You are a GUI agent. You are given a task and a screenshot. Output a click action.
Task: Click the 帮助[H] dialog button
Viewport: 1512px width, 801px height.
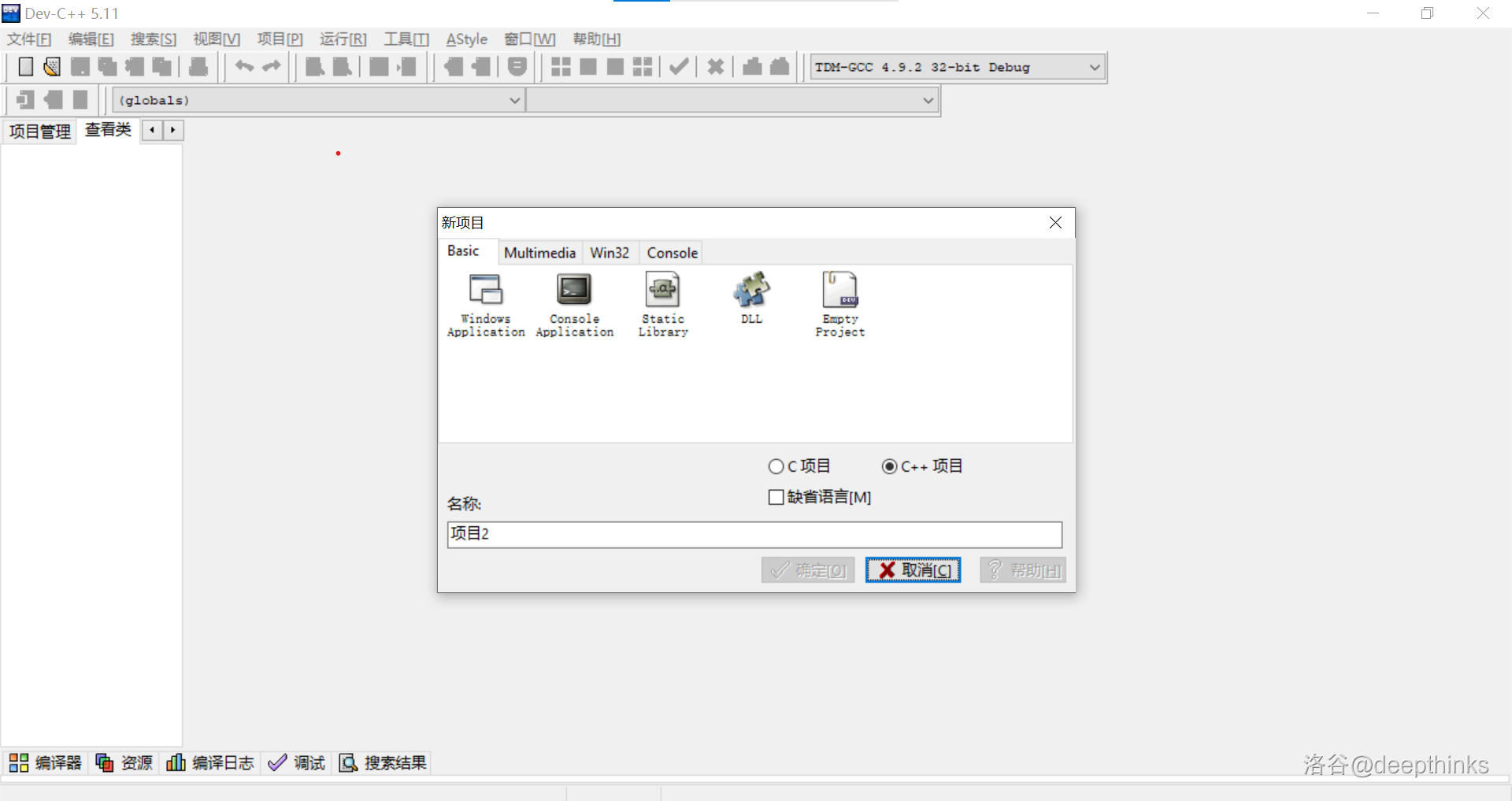click(1023, 570)
